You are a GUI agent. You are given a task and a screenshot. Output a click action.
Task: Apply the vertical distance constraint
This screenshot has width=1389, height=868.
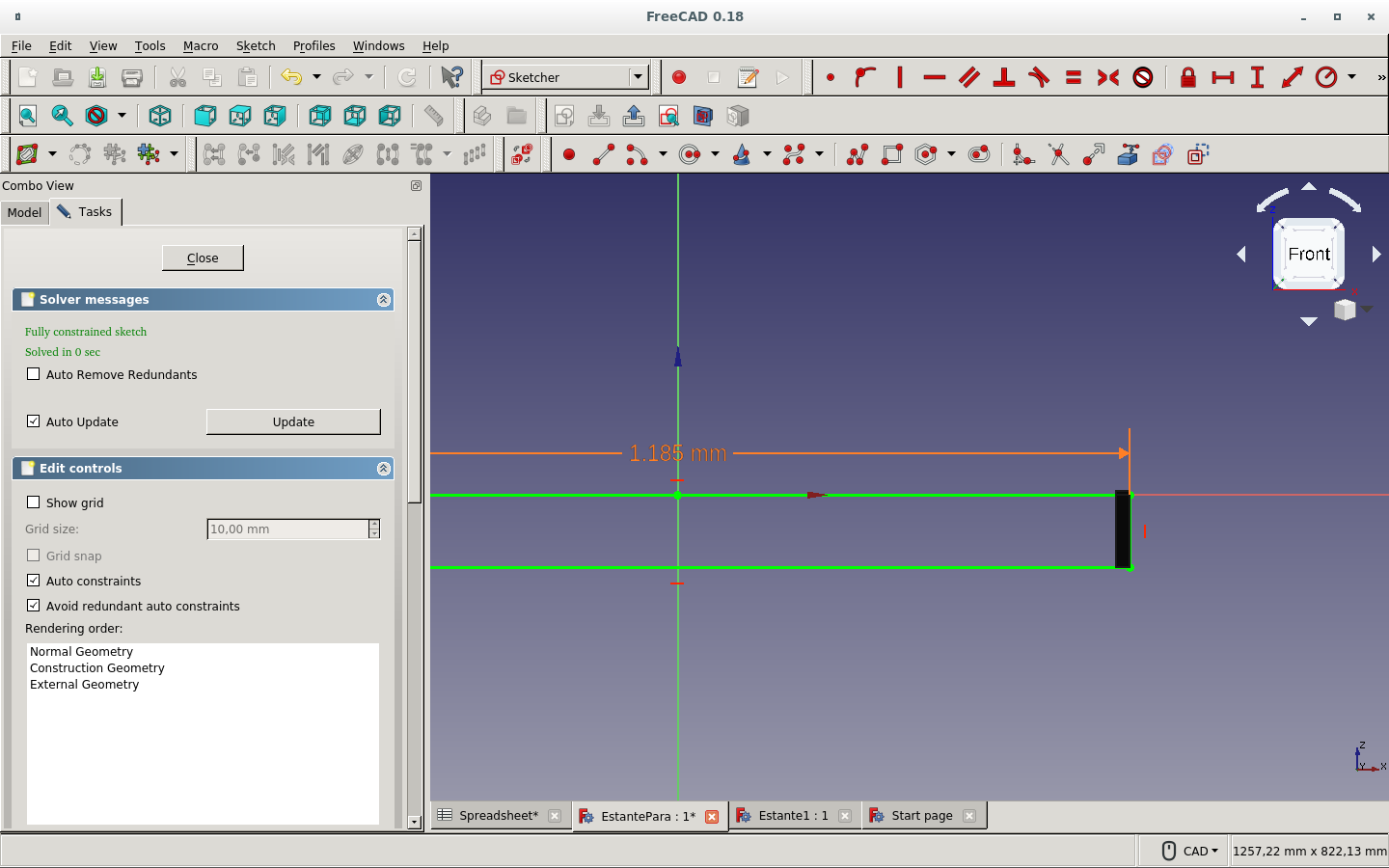click(x=1258, y=77)
